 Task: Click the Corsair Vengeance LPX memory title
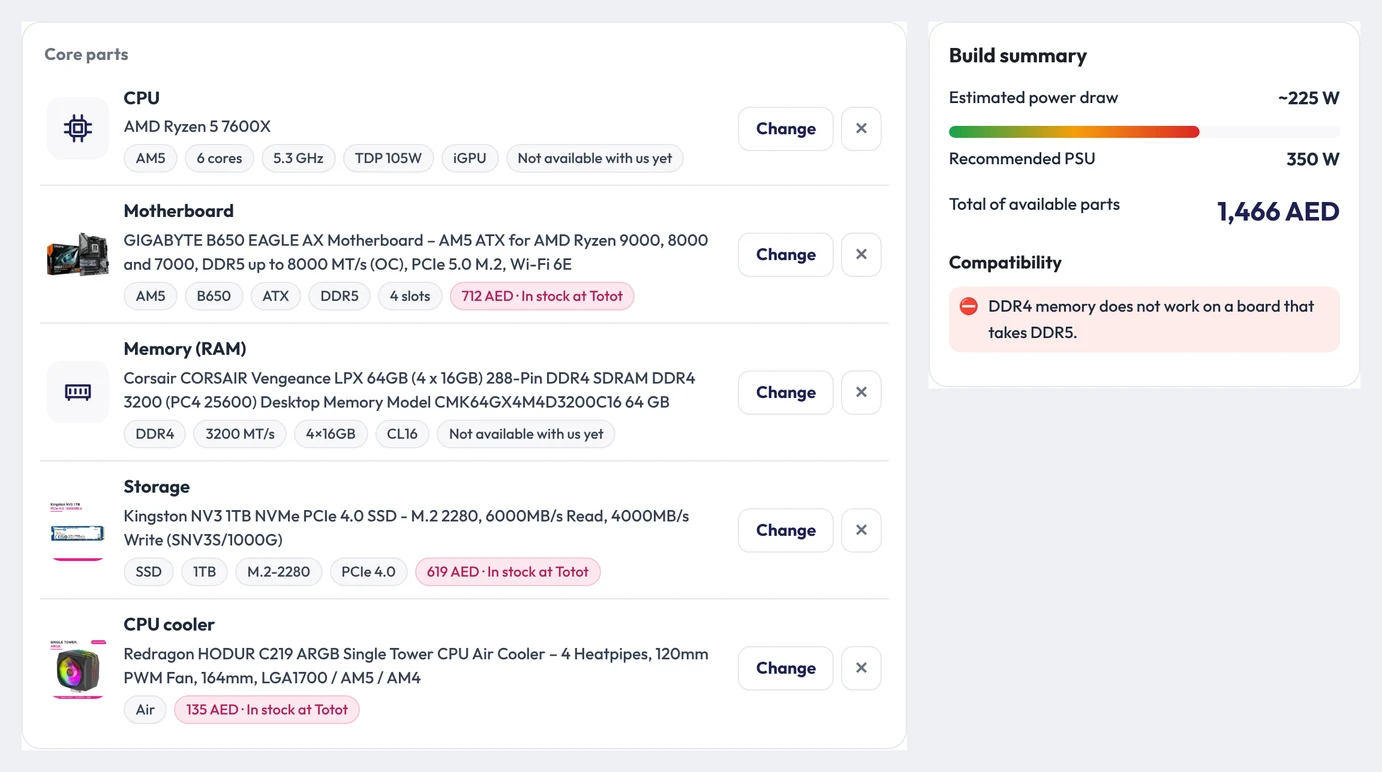click(x=410, y=391)
